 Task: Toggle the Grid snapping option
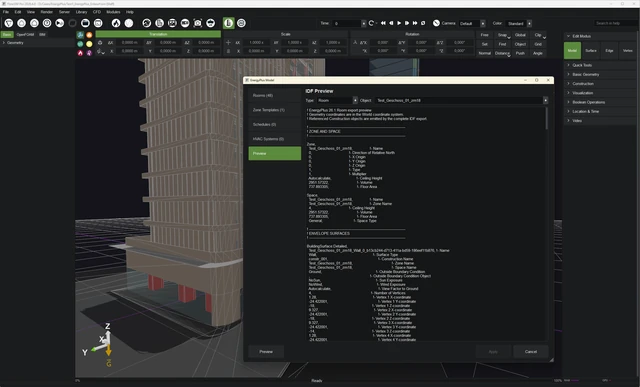coord(538,44)
